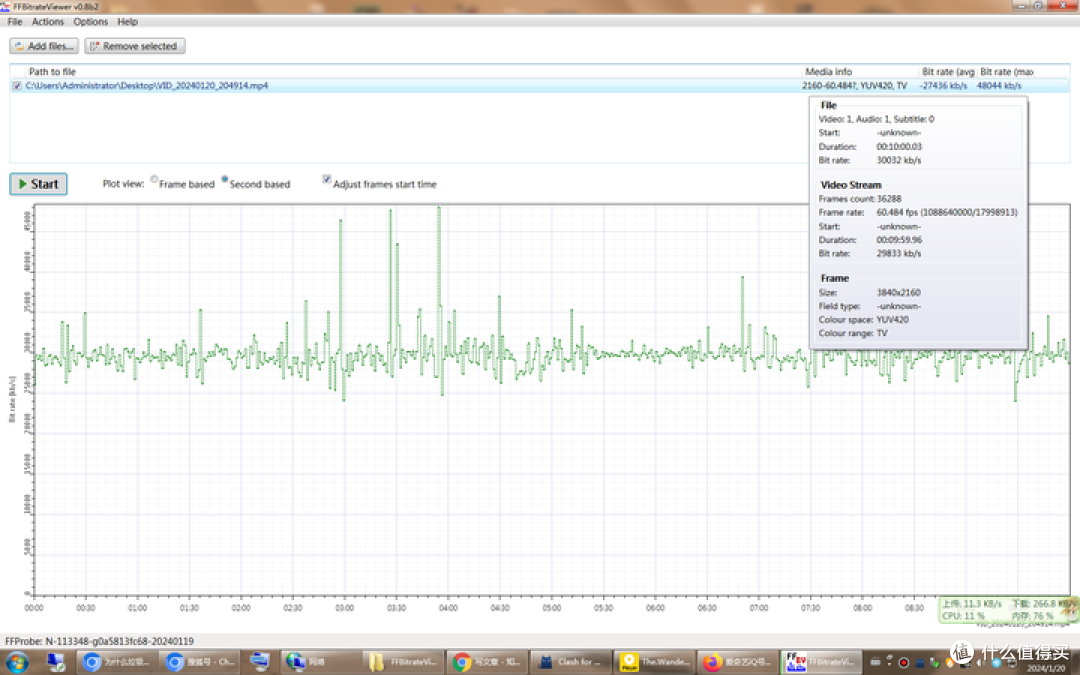Open the File menu
Screen dimensions: 1080x675
(15, 21)
